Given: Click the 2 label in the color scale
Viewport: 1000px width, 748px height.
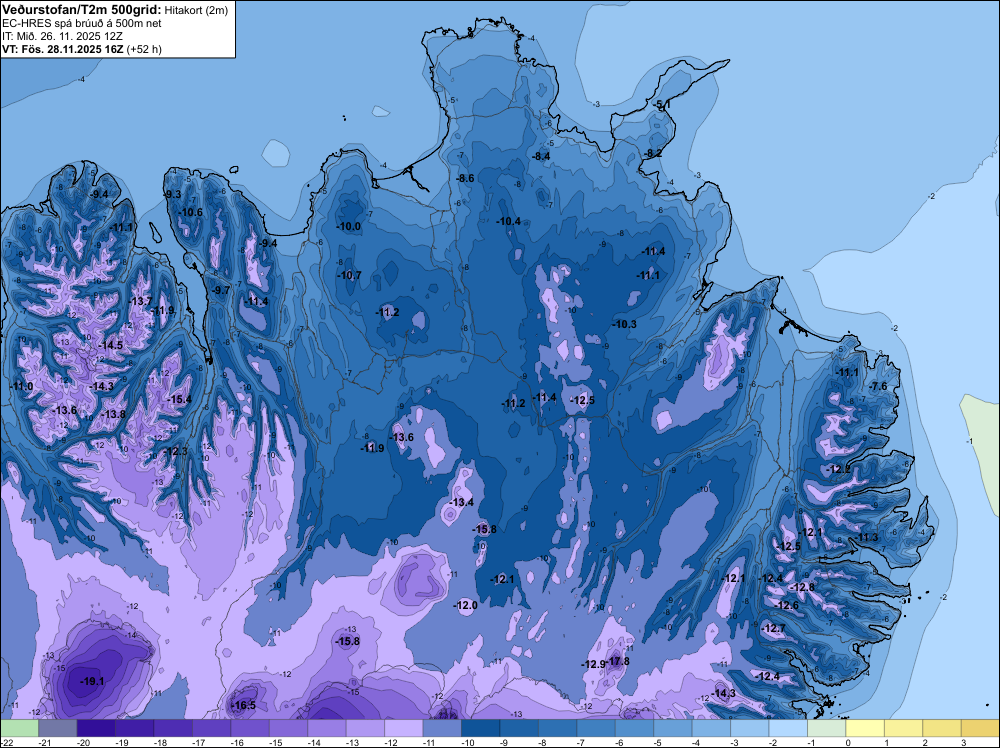Looking at the screenshot, I should pyautogui.click(x=925, y=742).
